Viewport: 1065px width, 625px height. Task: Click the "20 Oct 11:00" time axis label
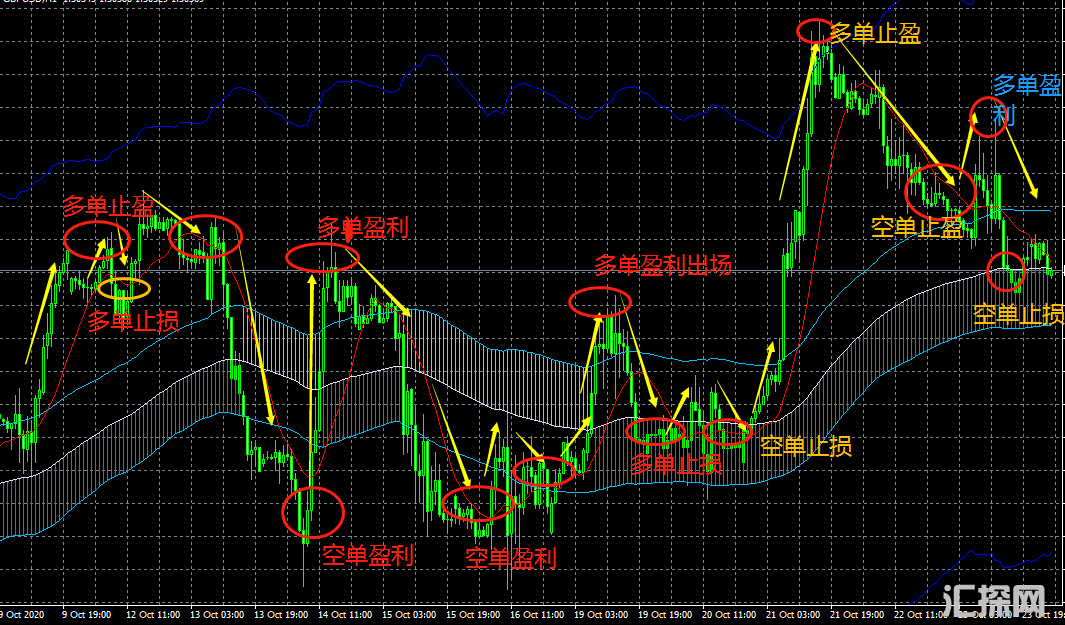pos(729,615)
